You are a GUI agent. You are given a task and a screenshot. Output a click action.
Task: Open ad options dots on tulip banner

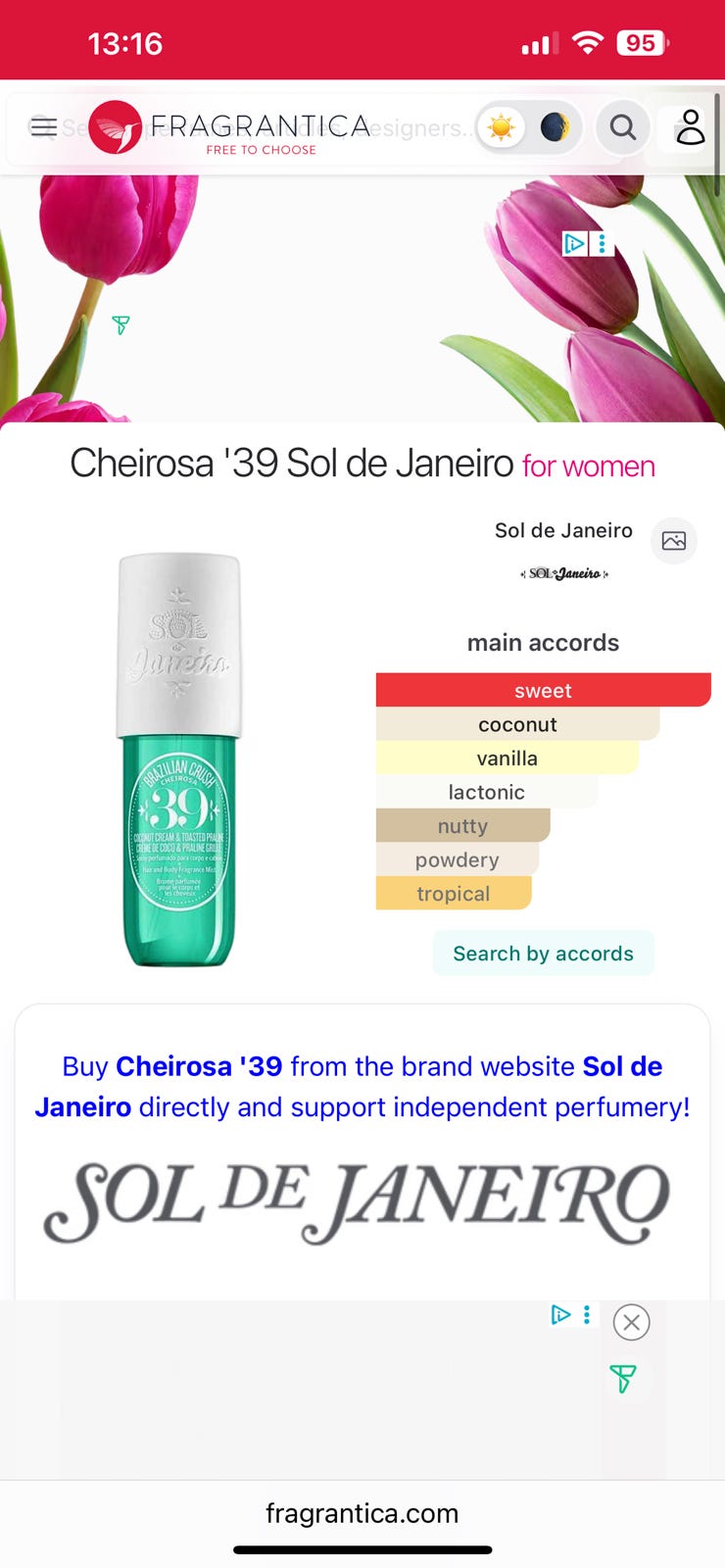602,243
